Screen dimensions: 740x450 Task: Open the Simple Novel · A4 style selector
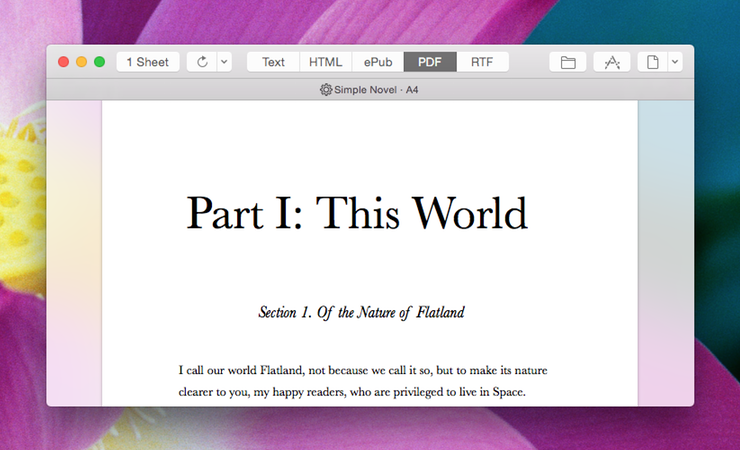pos(369,90)
